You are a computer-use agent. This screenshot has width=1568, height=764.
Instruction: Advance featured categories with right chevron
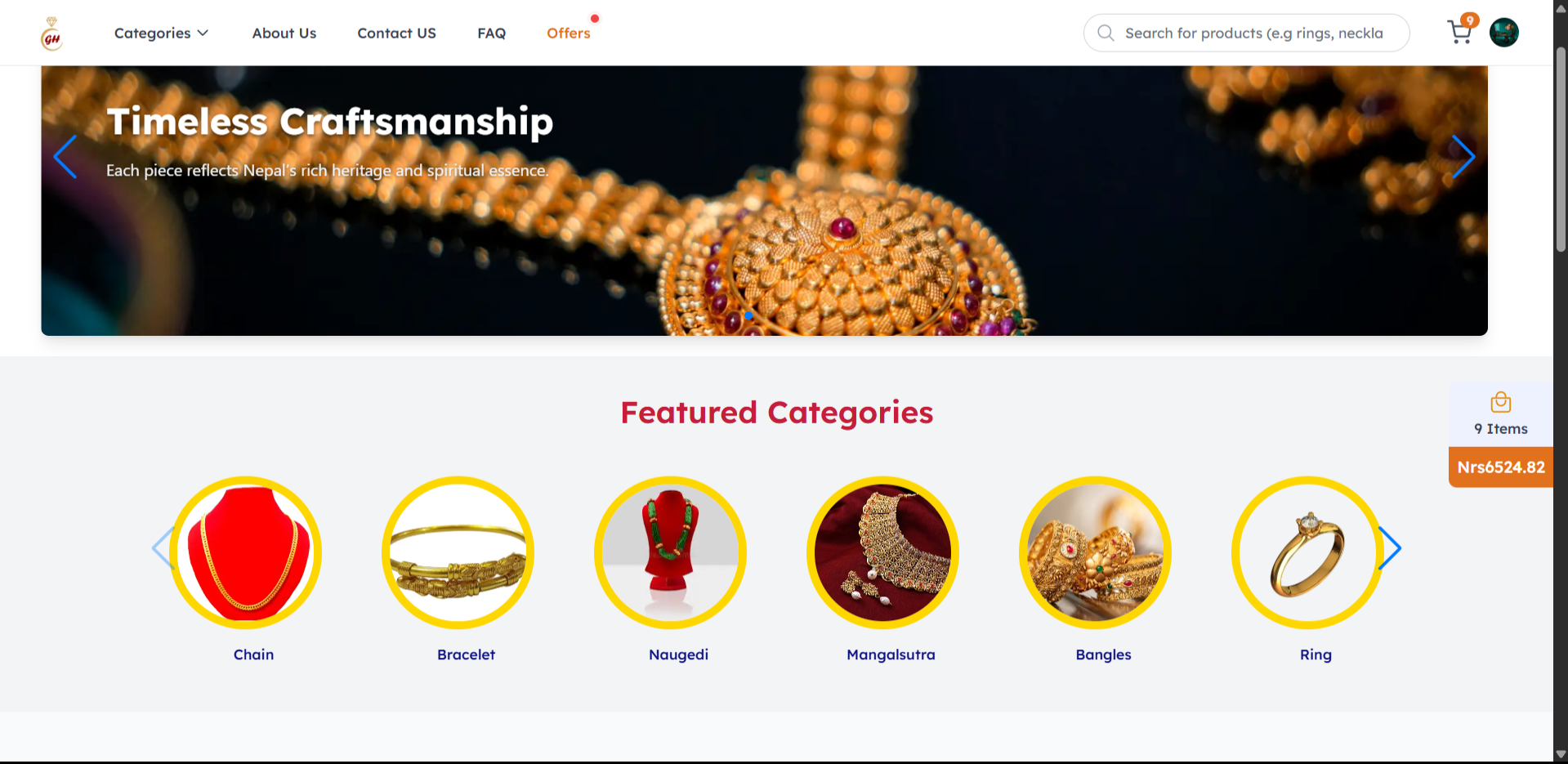click(x=1389, y=547)
